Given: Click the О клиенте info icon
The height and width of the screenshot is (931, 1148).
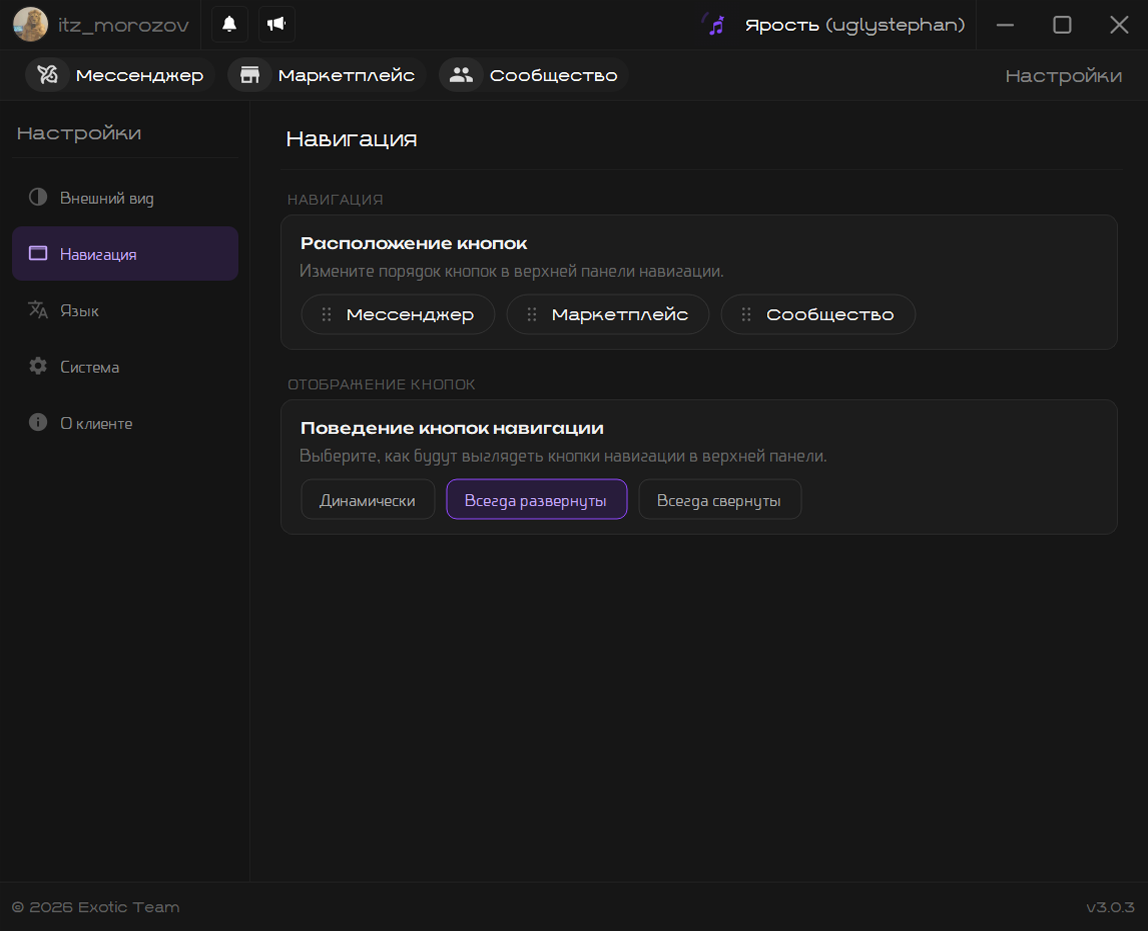Looking at the screenshot, I should [38, 422].
